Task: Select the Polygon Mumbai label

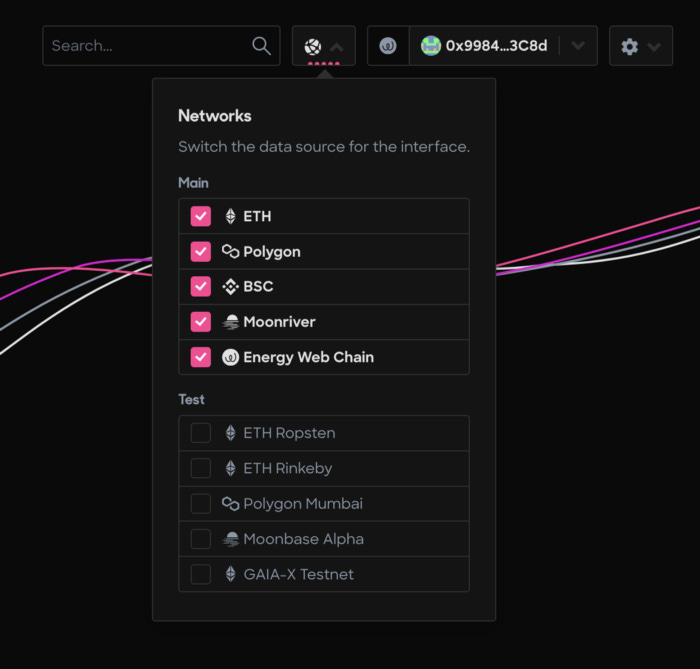Action: click(x=303, y=504)
